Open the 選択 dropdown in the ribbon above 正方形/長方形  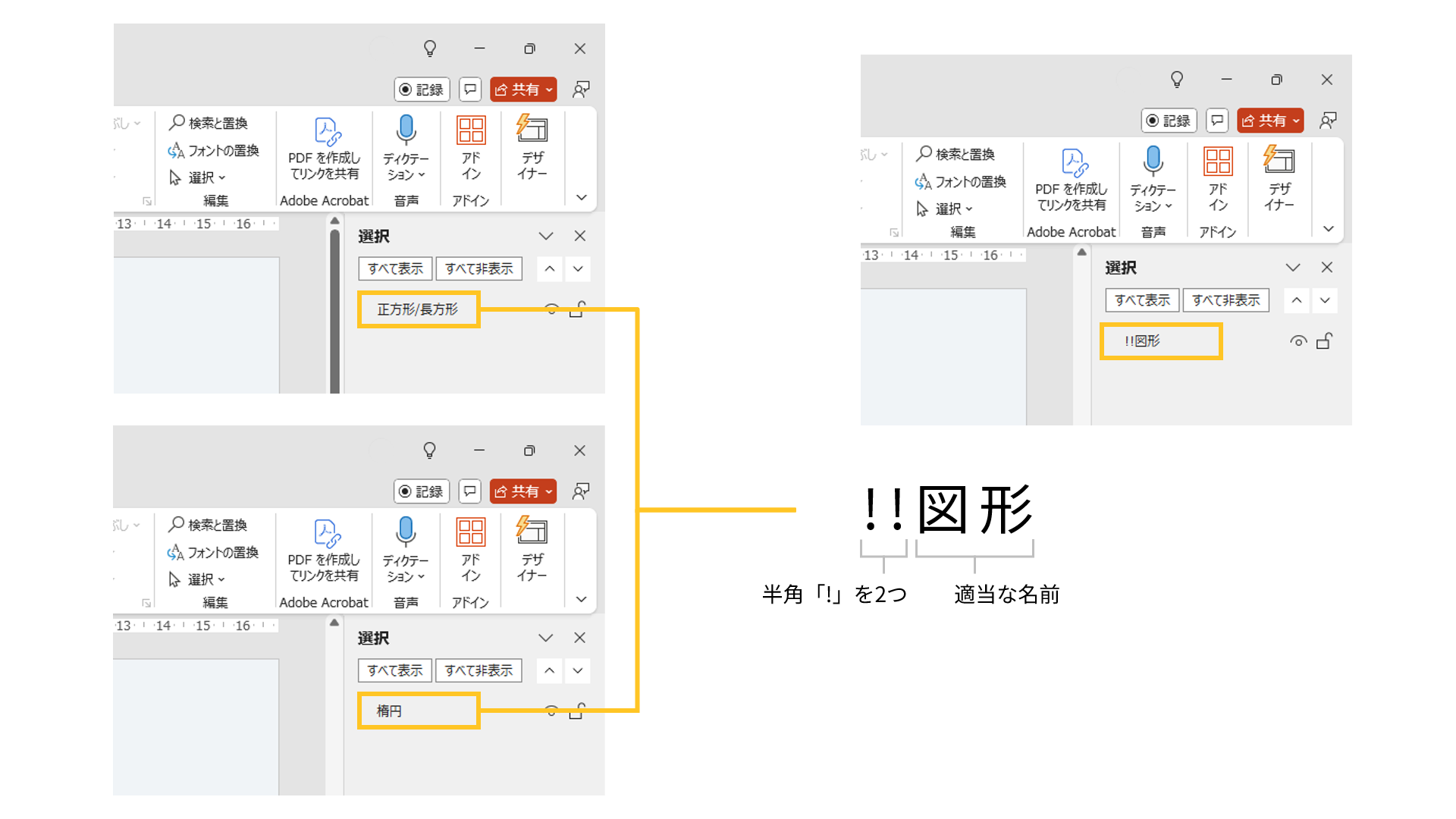[198, 177]
